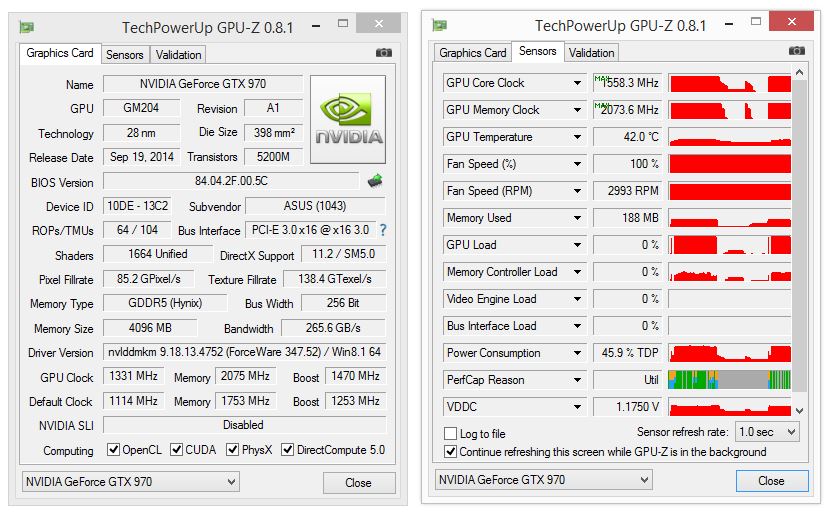Viewport: 827px width, 516px height.
Task: Click the camera screenshot icon in Sensors window
Action: [x=796, y=50]
